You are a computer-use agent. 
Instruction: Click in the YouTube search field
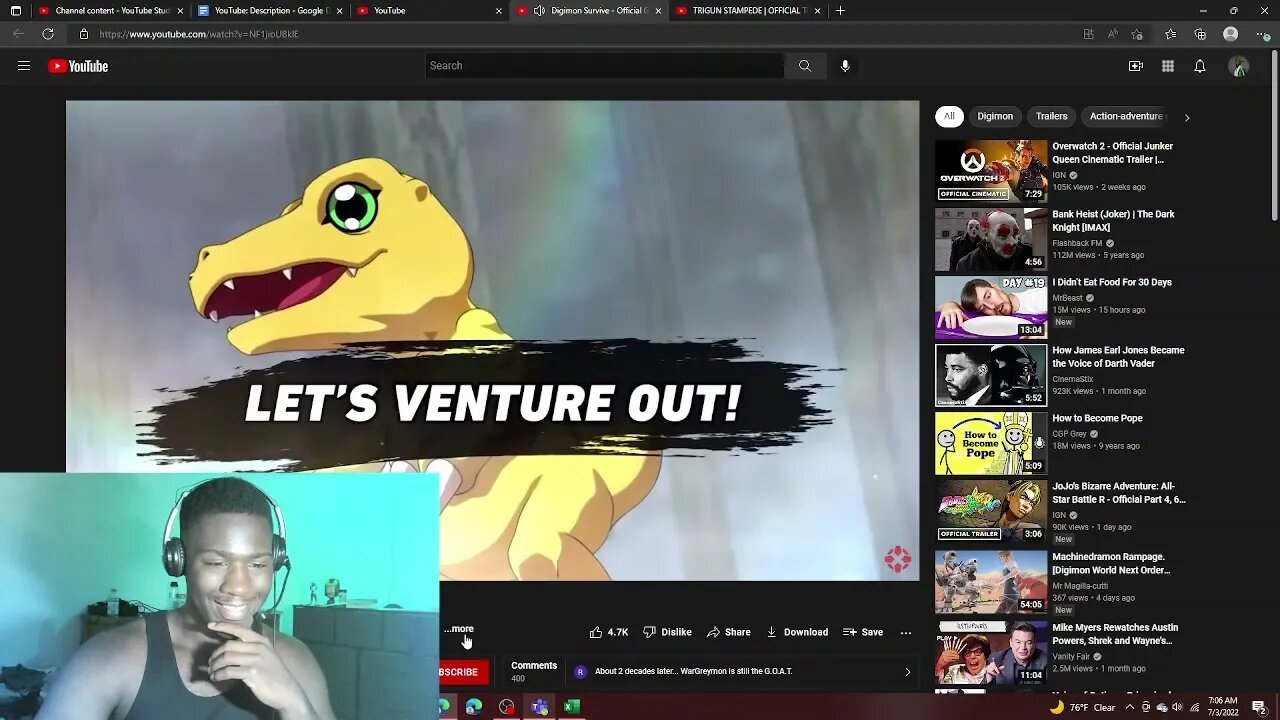point(604,66)
